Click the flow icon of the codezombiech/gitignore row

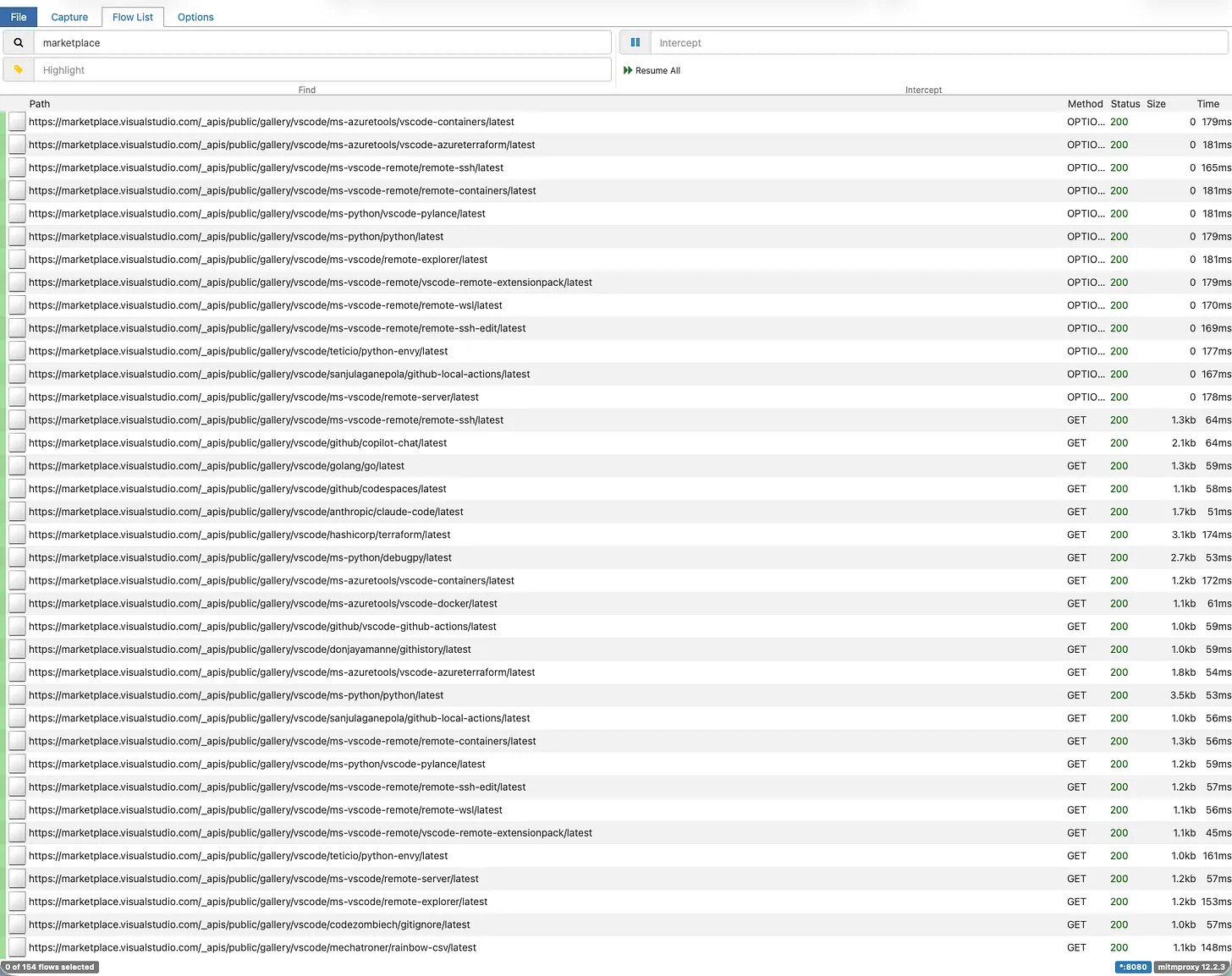(x=17, y=924)
